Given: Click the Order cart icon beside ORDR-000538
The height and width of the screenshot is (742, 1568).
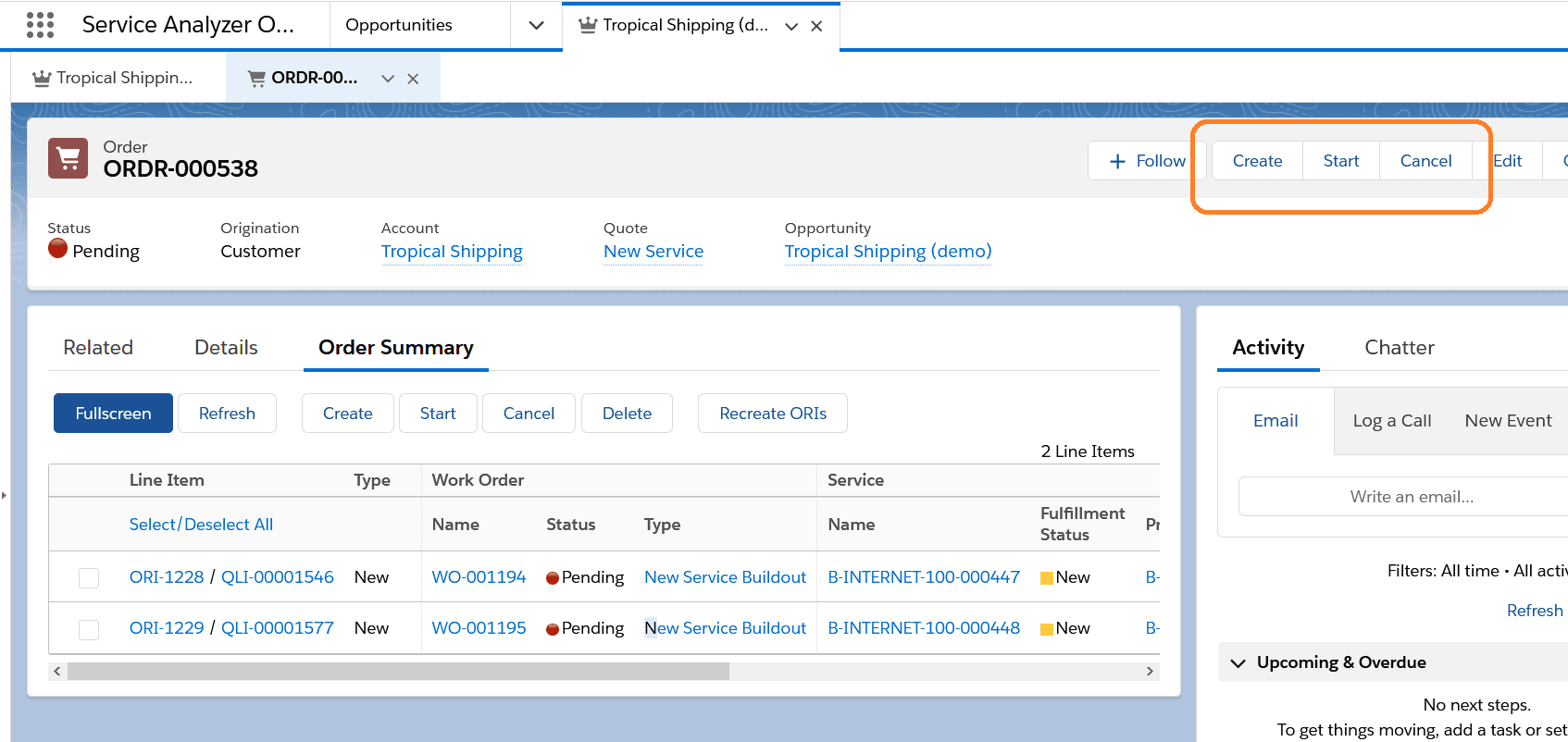Looking at the screenshot, I should pos(68,158).
